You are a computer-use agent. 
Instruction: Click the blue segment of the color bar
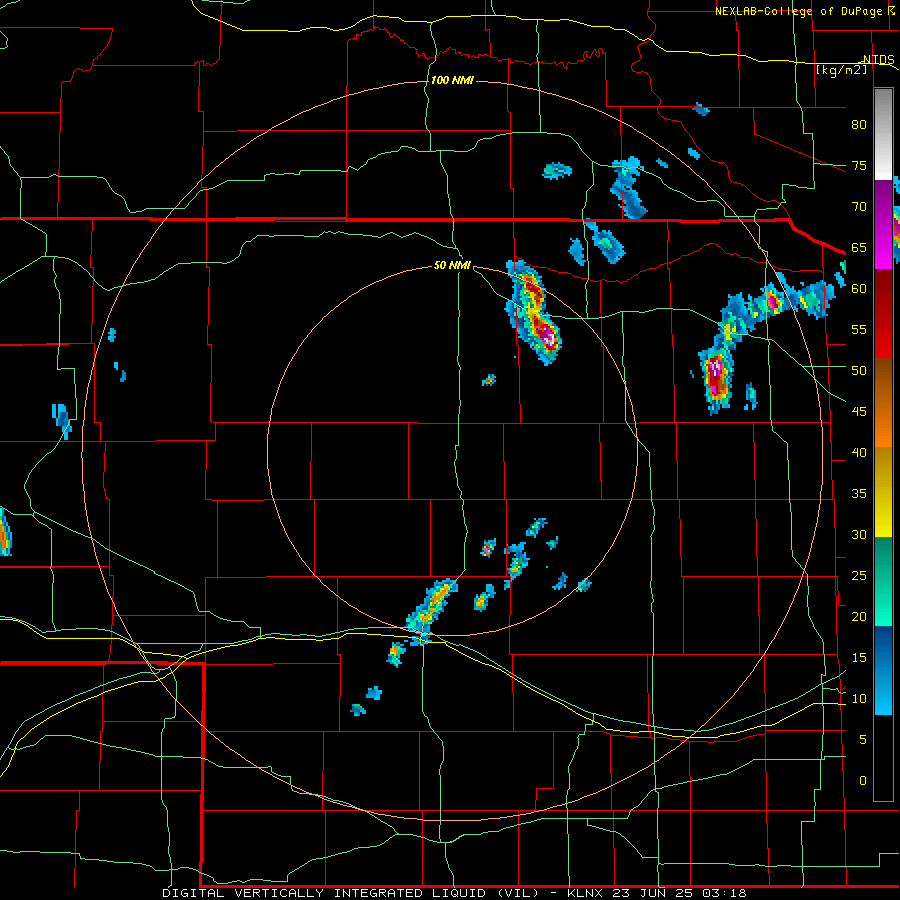coord(883,670)
